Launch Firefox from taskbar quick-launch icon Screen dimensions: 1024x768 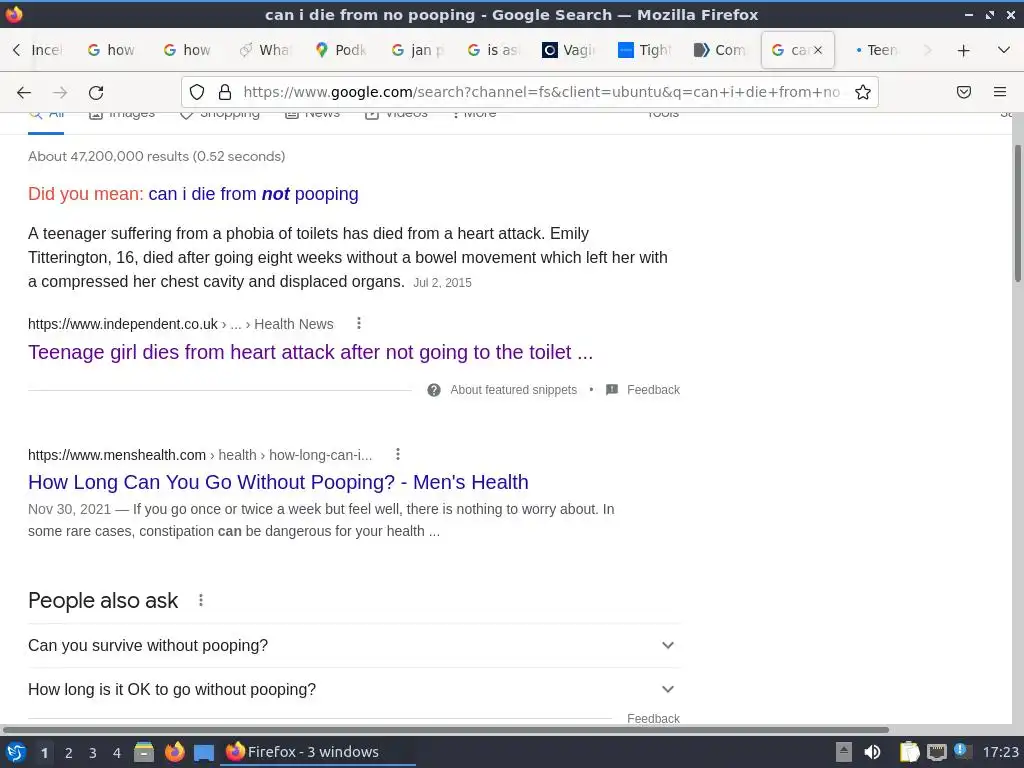point(174,752)
